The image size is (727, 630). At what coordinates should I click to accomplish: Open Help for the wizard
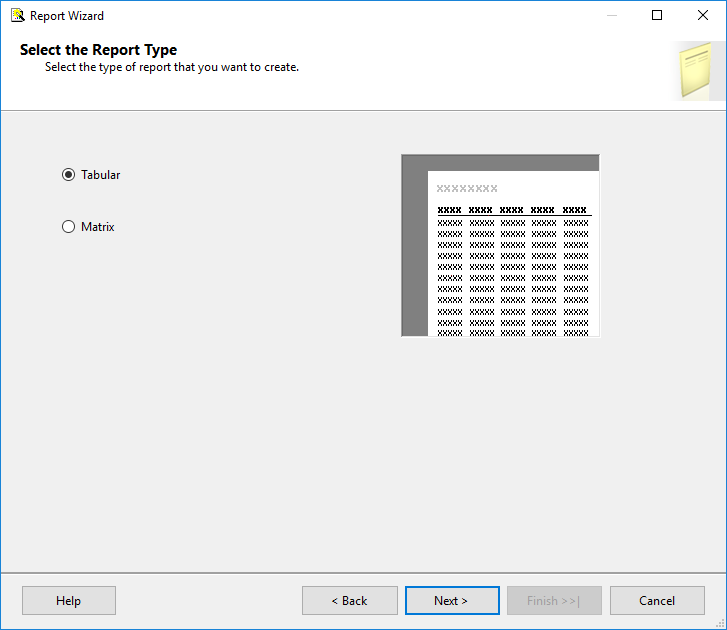coord(69,600)
